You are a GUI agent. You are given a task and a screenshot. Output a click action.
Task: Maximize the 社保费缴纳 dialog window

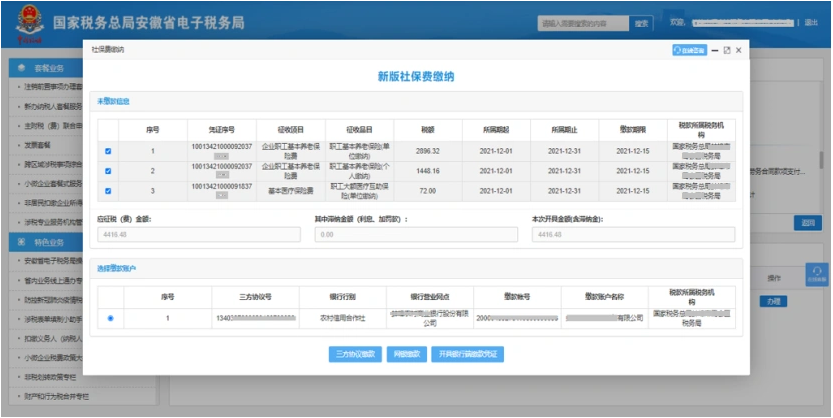click(x=727, y=50)
